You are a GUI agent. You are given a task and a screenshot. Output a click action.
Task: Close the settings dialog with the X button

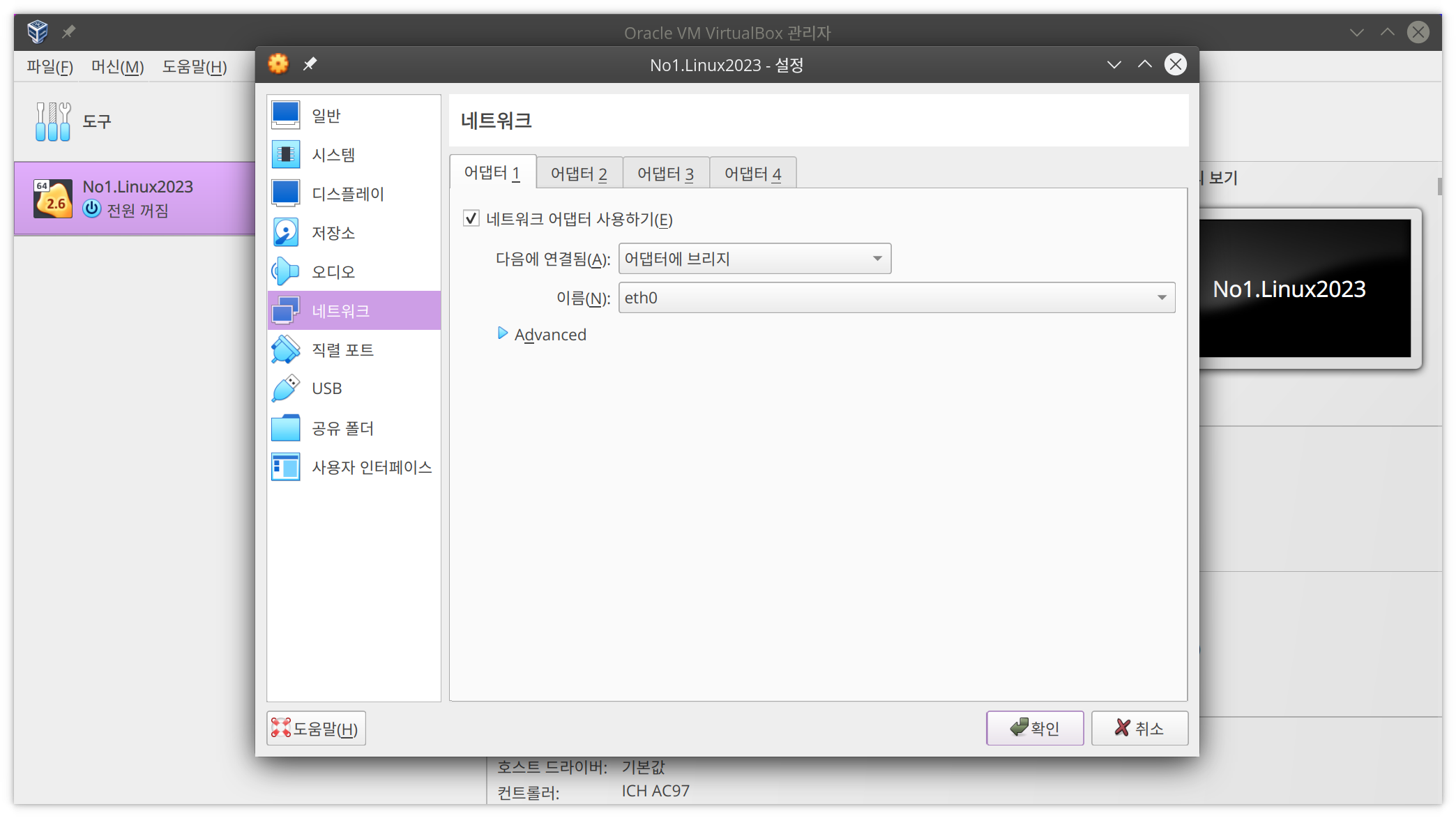[1176, 64]
